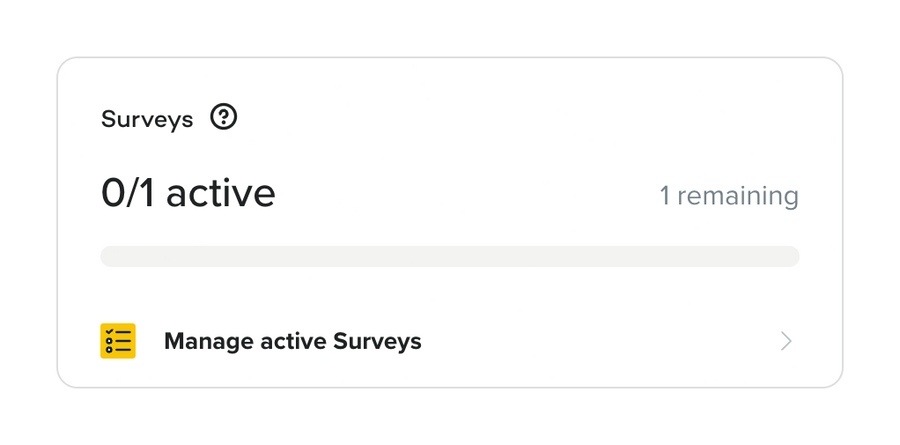The image size is (900, 445).
Task: Click the help question mark icon beside Surveys
Action: pyautogui.click(x=224, y=118)
